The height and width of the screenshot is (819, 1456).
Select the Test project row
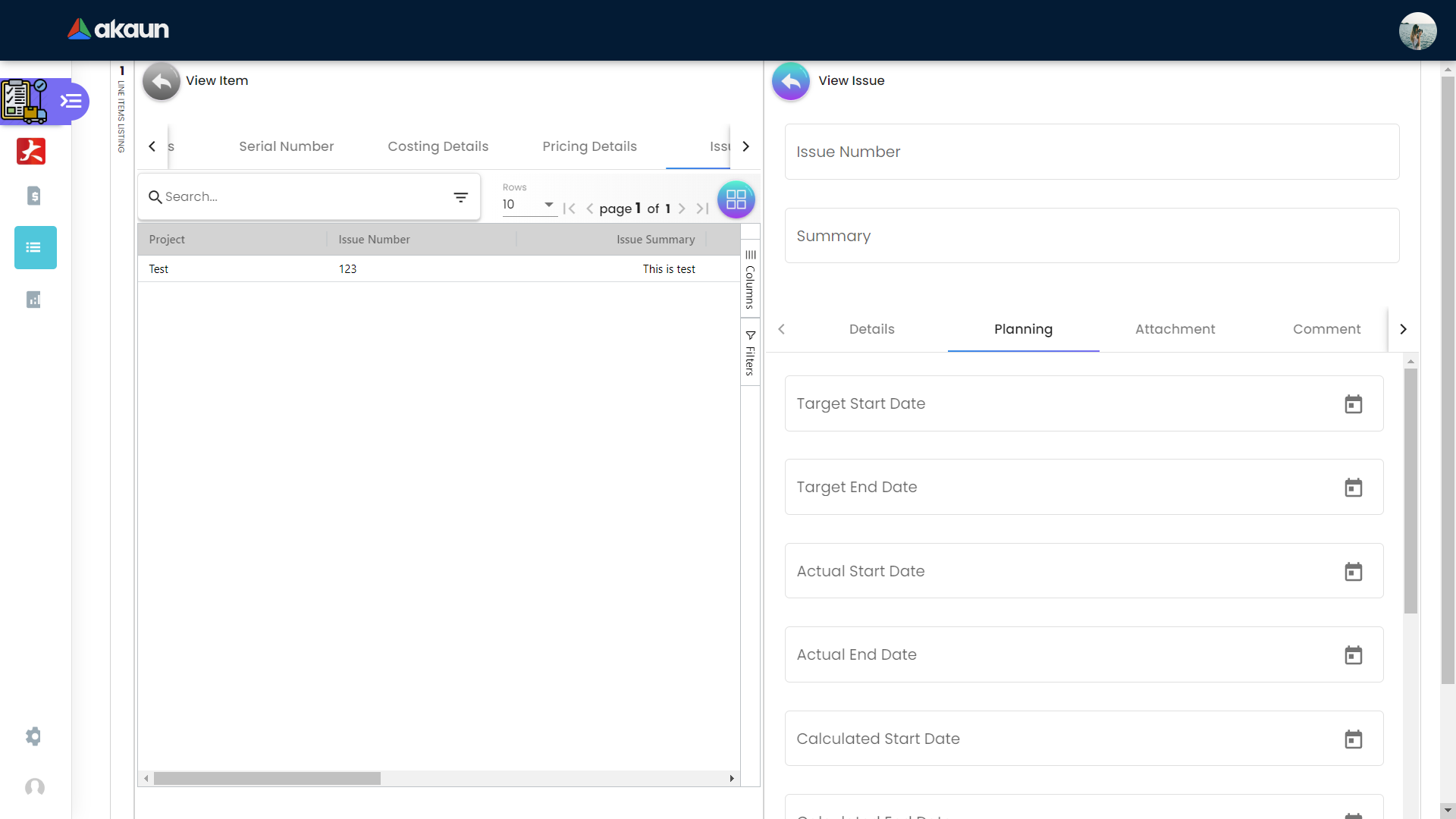[158, 269]
